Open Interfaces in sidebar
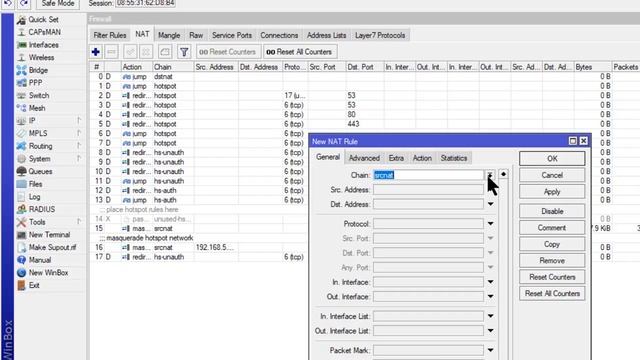Viewport: 640px width, 360px height. tap(43, 45)
